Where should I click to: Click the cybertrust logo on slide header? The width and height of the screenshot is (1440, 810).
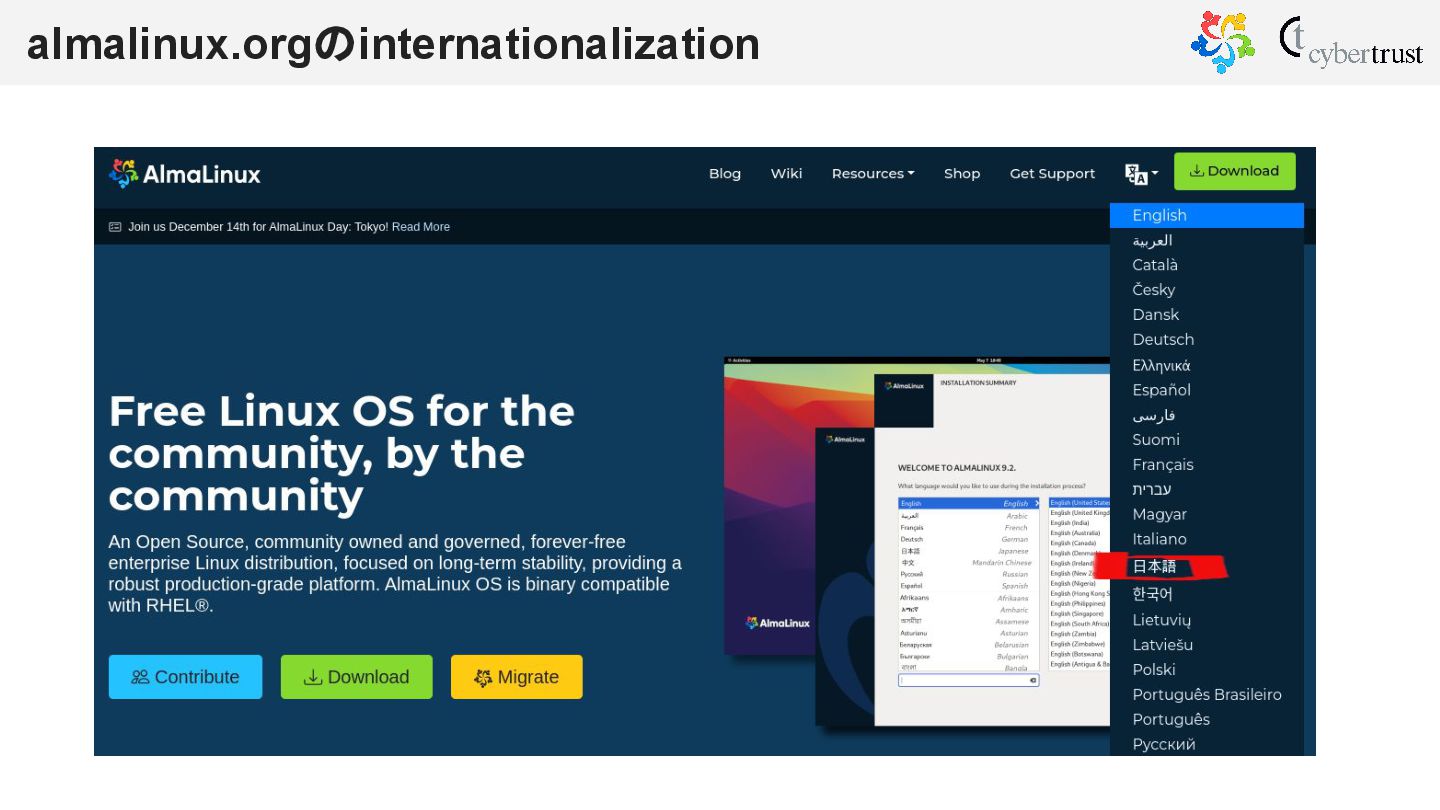1351,42
